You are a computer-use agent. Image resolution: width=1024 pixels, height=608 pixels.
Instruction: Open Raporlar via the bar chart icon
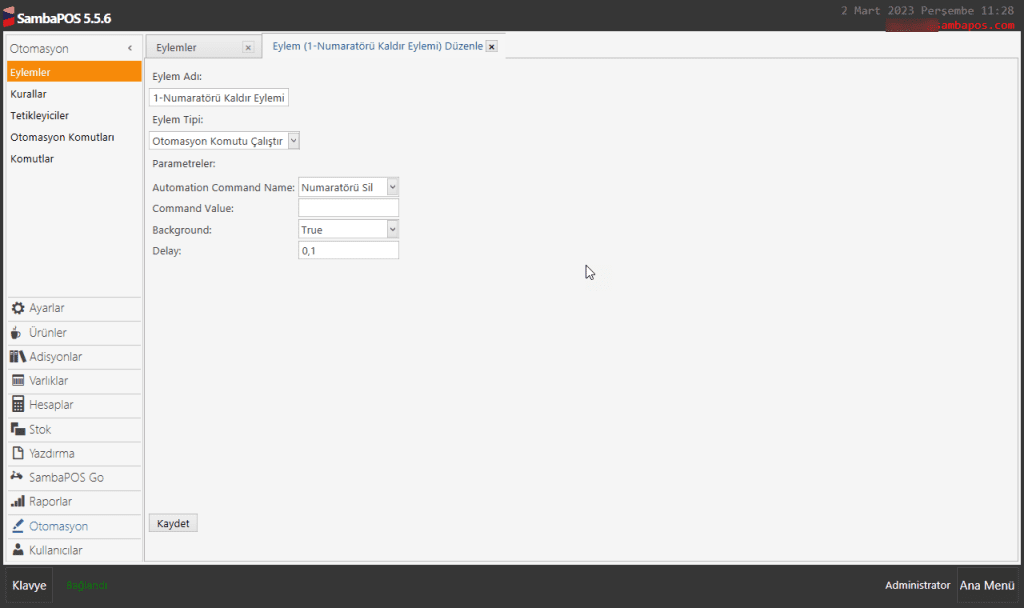pyautogui.click(x=17, y=501)
